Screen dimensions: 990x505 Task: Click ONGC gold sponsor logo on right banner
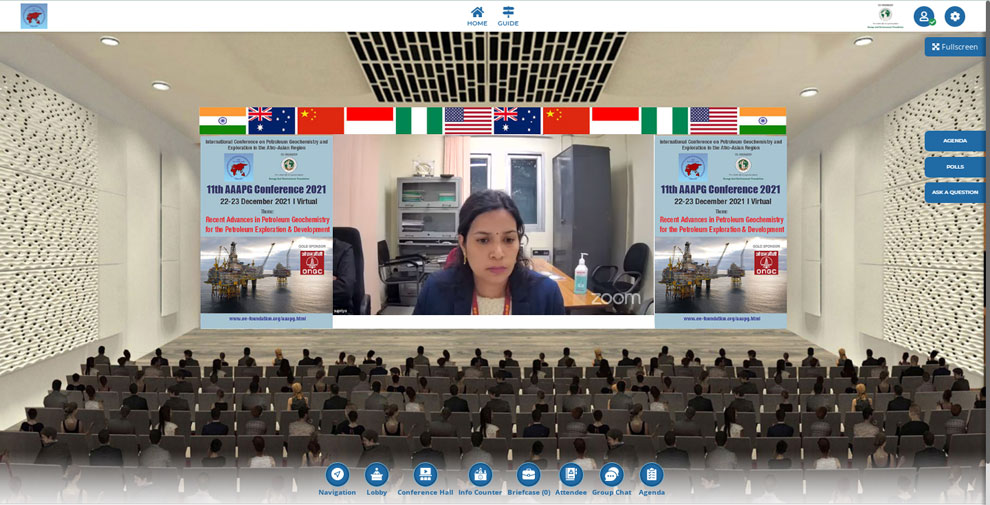pyautogui.click(x=766, y=262)
